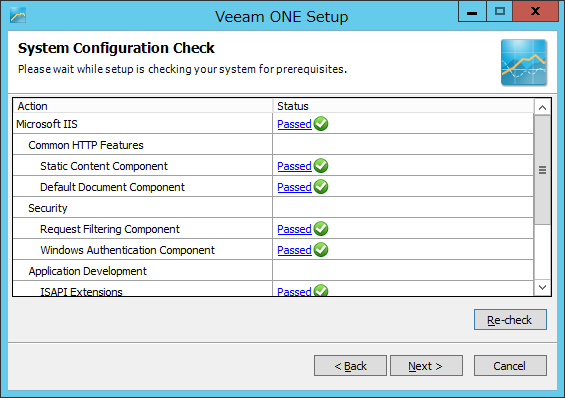The image size is (565, 398).
Task: Click the scrollbar up arrow
Action: click(x=542, y=107)
